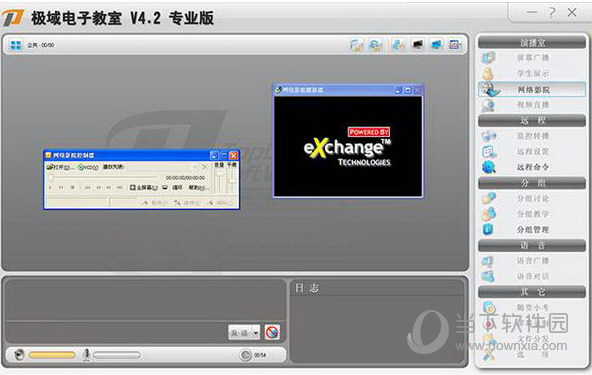This screenshot has width=592, height=375.
Task: Start 语音对话 voice chat
Action: (x=532, y=276)
